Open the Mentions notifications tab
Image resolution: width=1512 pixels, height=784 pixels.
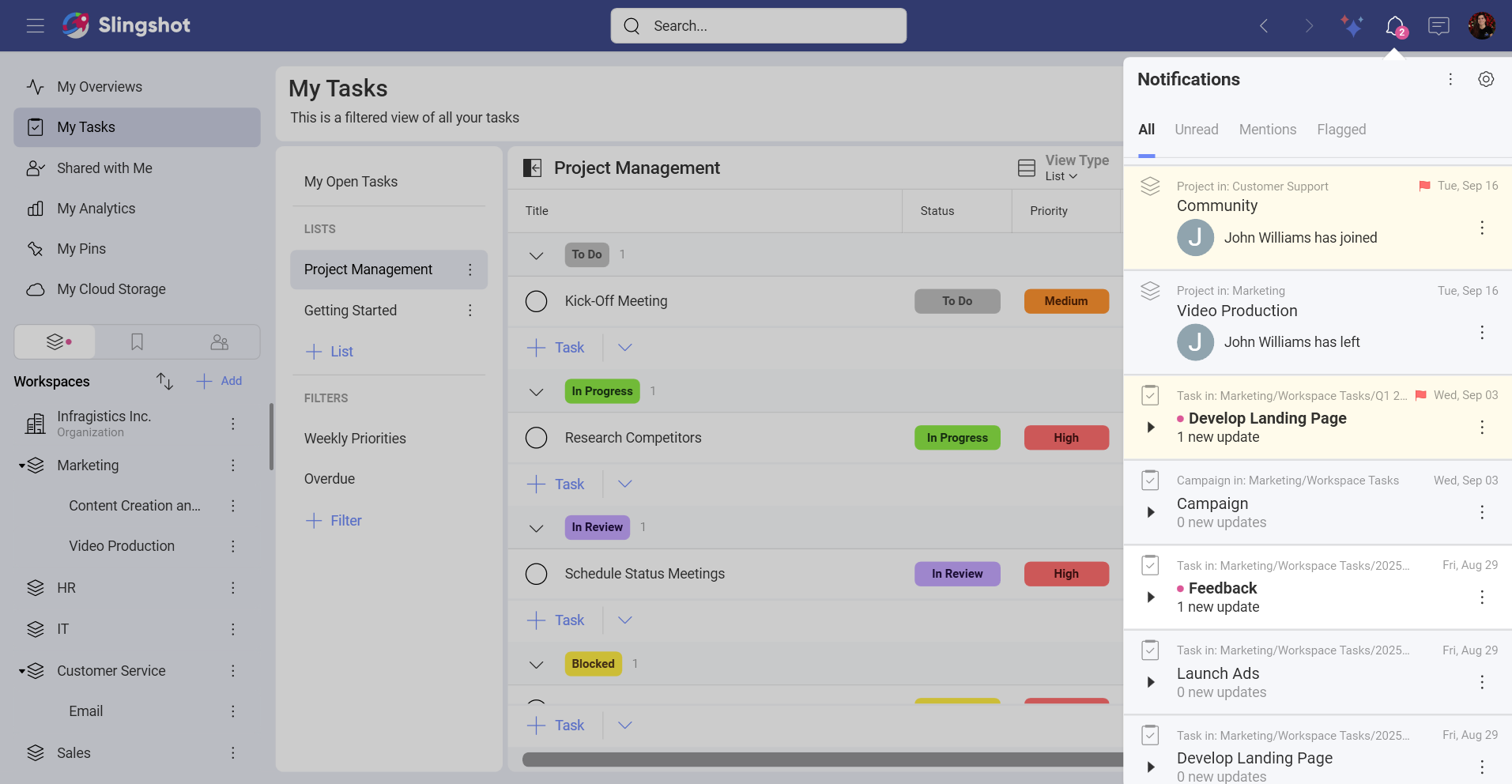click(x=1267, y=130)
